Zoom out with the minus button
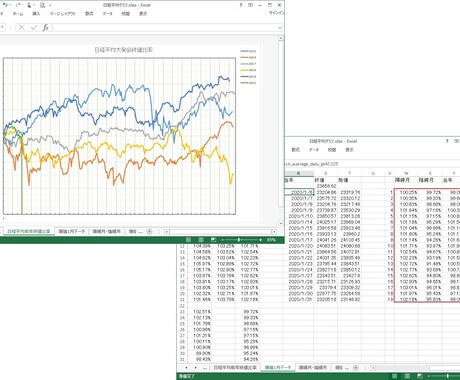The image size is (460, 380). 223,240
